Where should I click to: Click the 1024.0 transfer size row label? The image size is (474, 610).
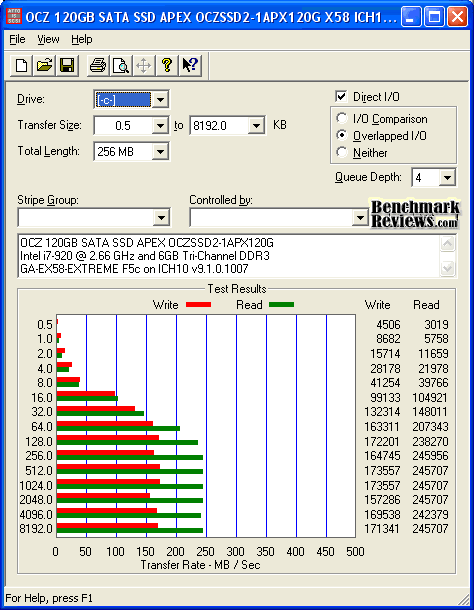tap(36, 486)
